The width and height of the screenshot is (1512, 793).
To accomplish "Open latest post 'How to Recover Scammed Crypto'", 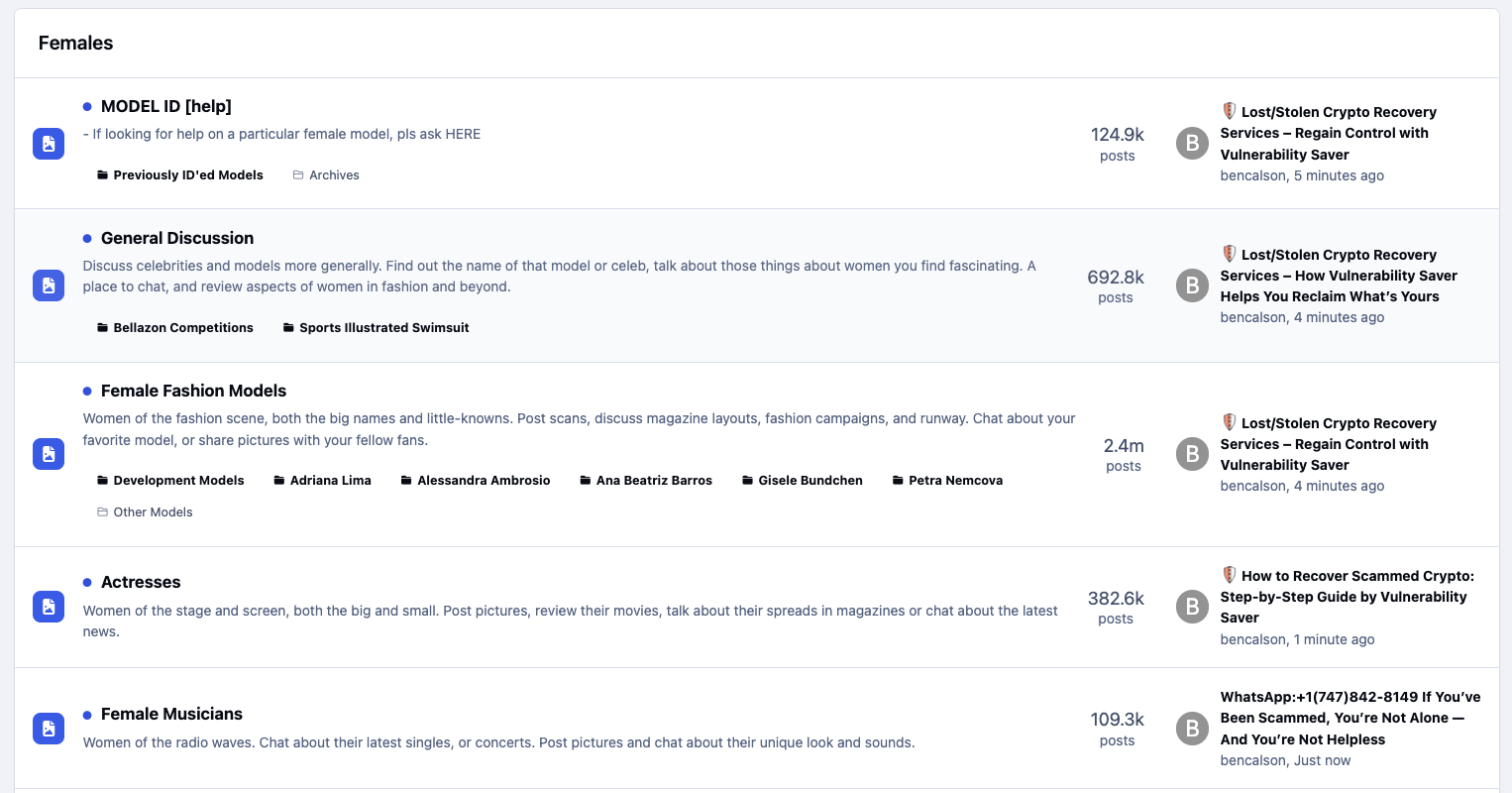I will (1347, 597).
